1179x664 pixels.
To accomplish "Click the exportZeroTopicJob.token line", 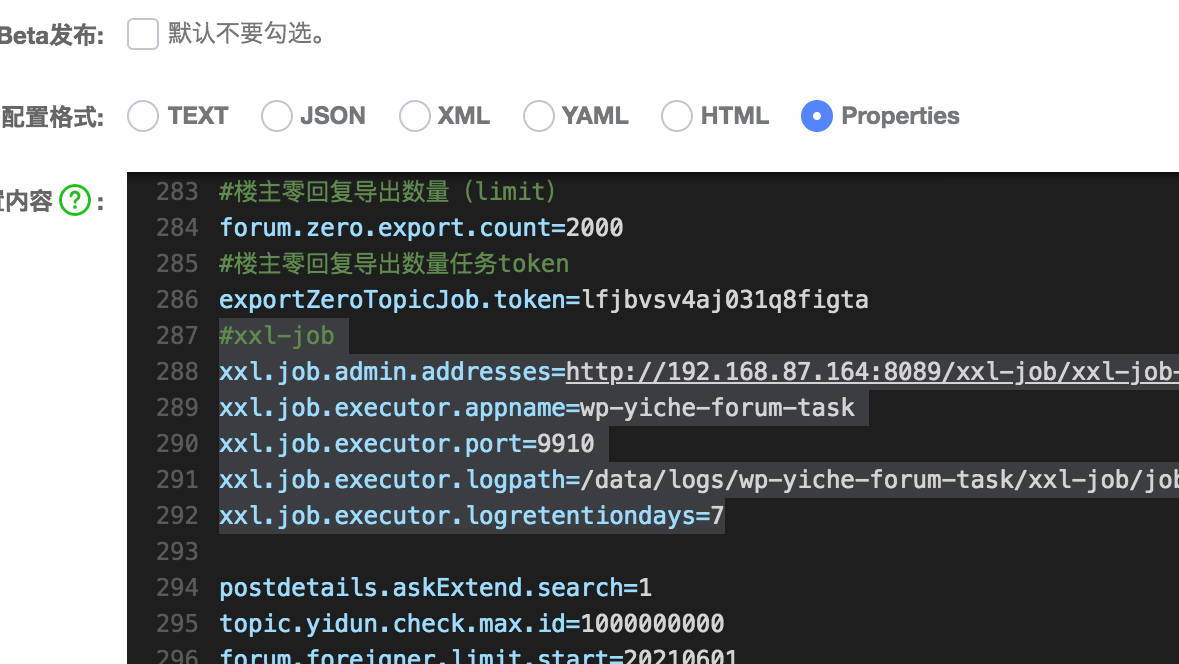I will [x=543, y=299].
